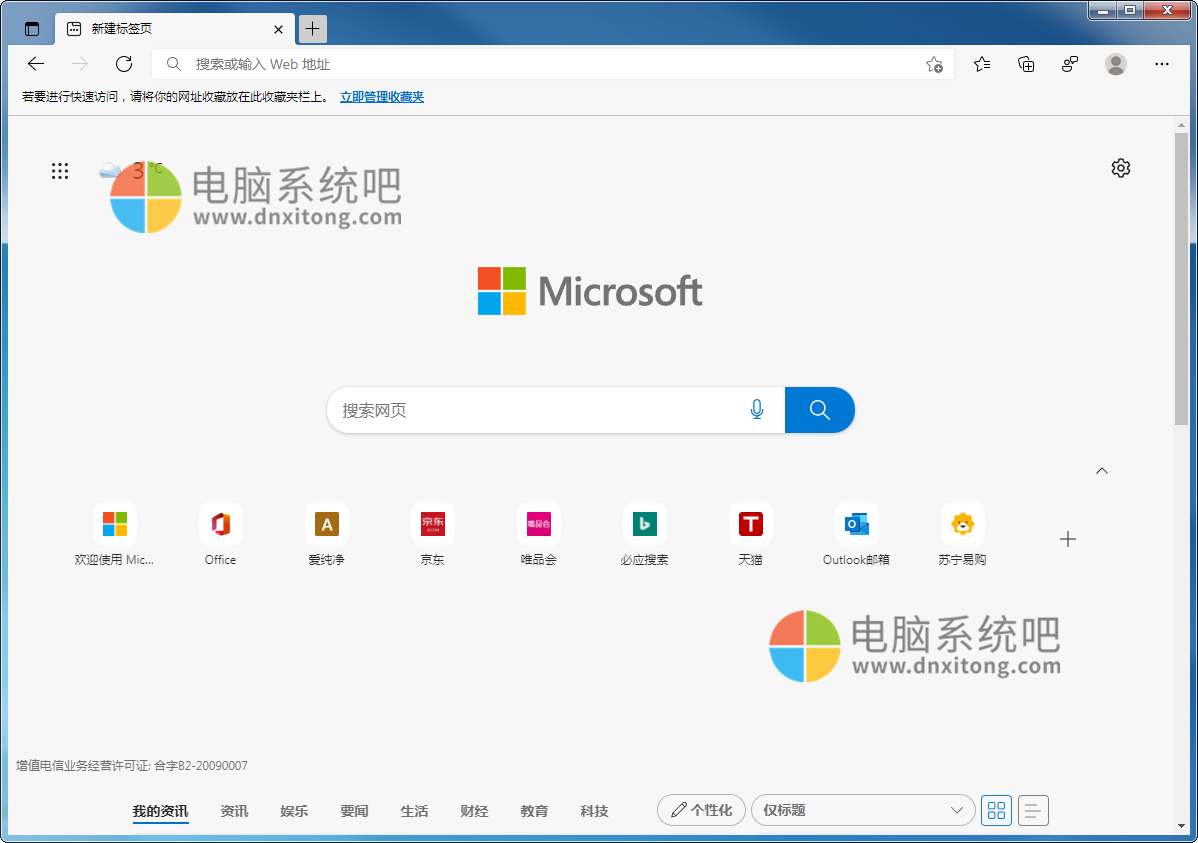This screenshot has height=843, width=1198.
Task: Click 增值电信业务经营许可证 license text
Action: pos(132,766)
